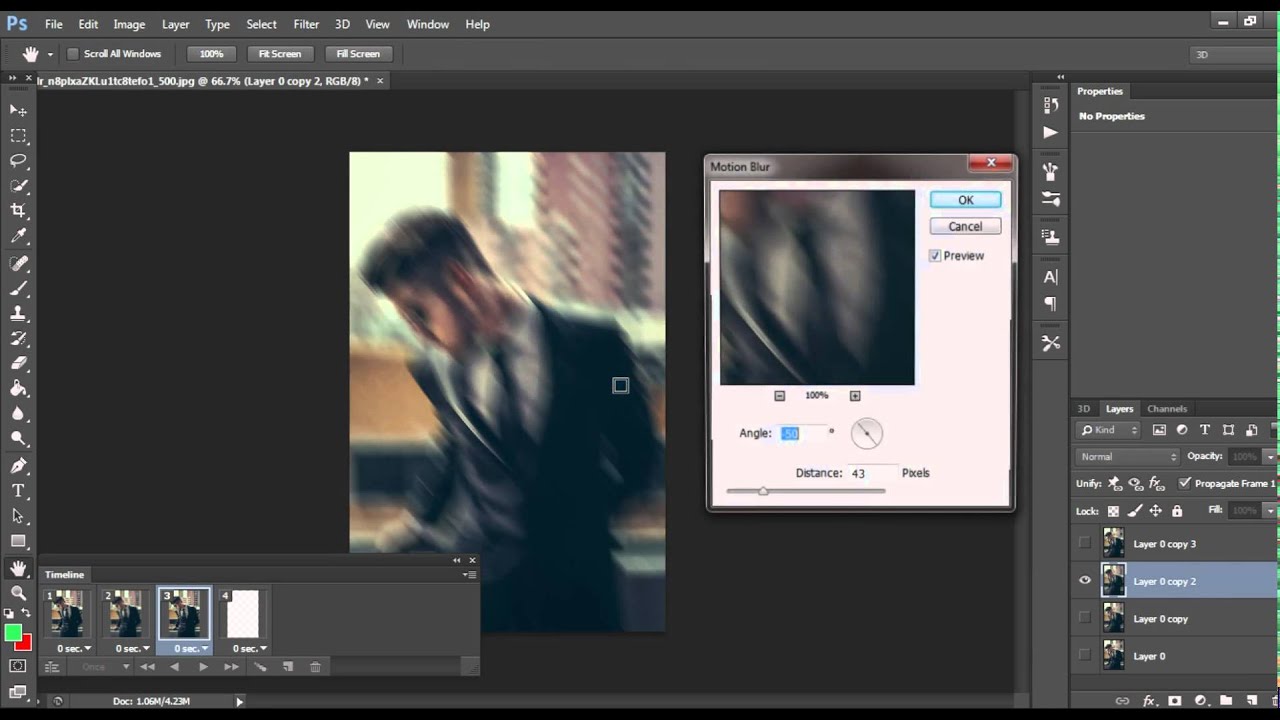This screenshot has height=720, width=1280.
Task: Select the Brush tool
Action: pyautogui.click(x=18, y=289)
